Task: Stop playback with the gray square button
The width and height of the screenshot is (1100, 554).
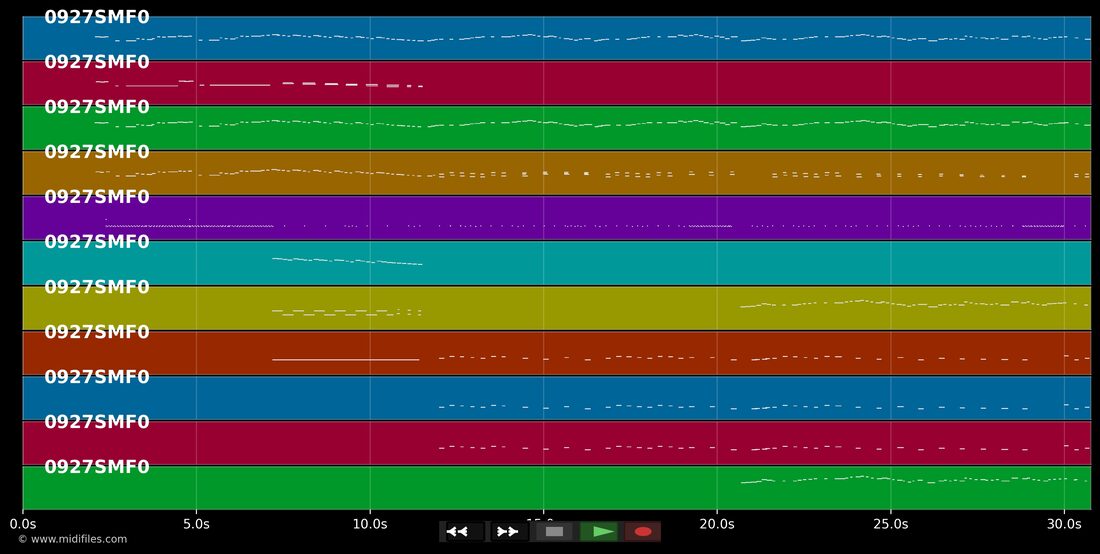Action: click(x=554, y=532)
